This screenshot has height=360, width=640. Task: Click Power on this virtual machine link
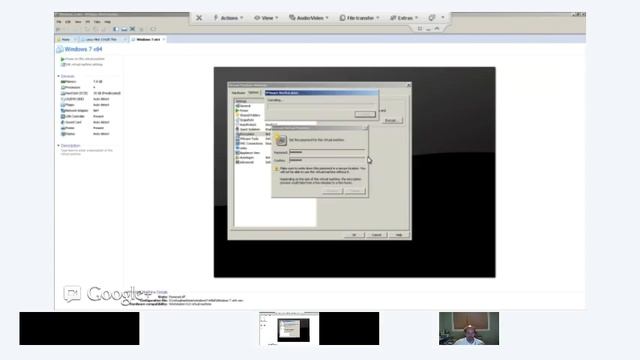[82, 59]
